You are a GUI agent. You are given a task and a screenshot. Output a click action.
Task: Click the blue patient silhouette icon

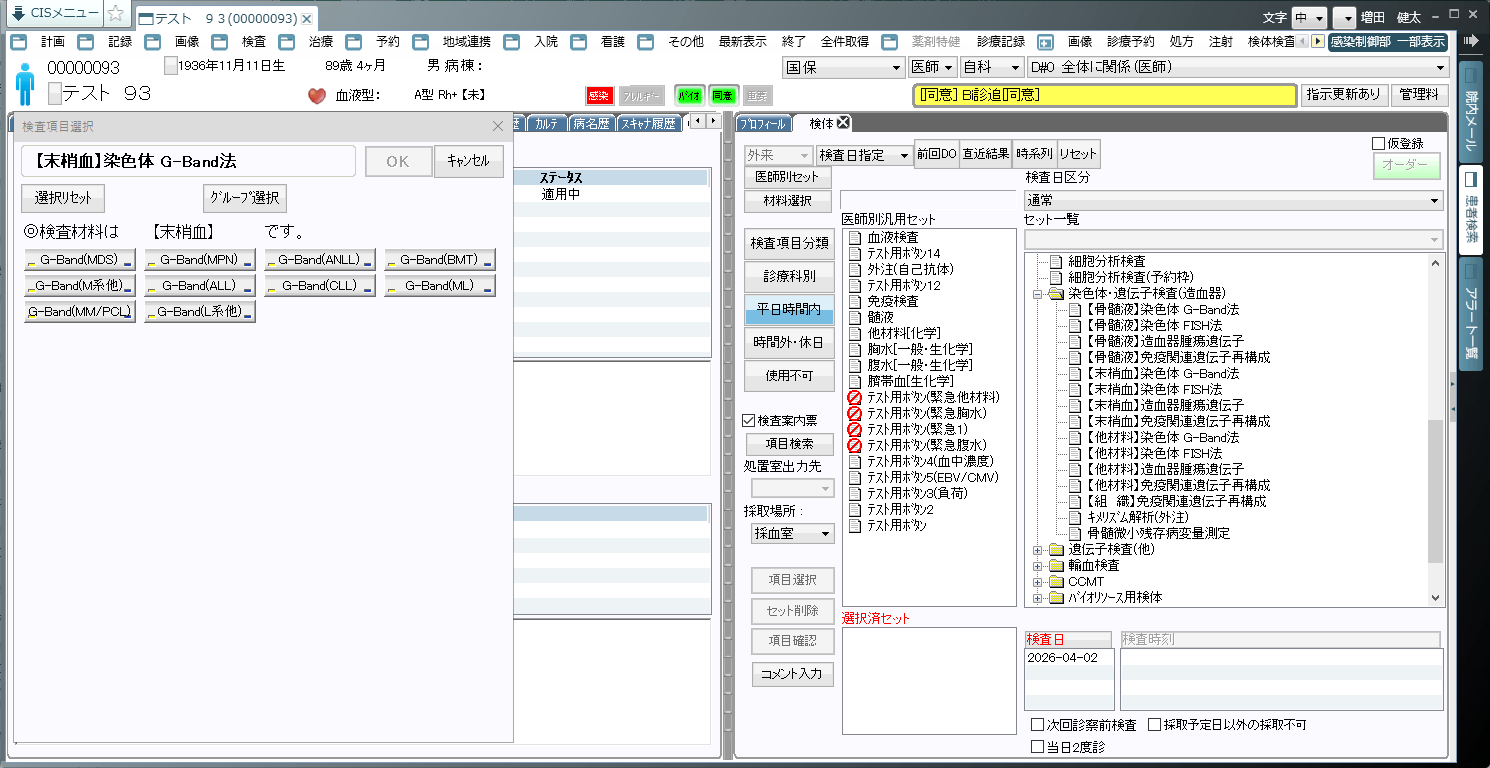point(26,83)
